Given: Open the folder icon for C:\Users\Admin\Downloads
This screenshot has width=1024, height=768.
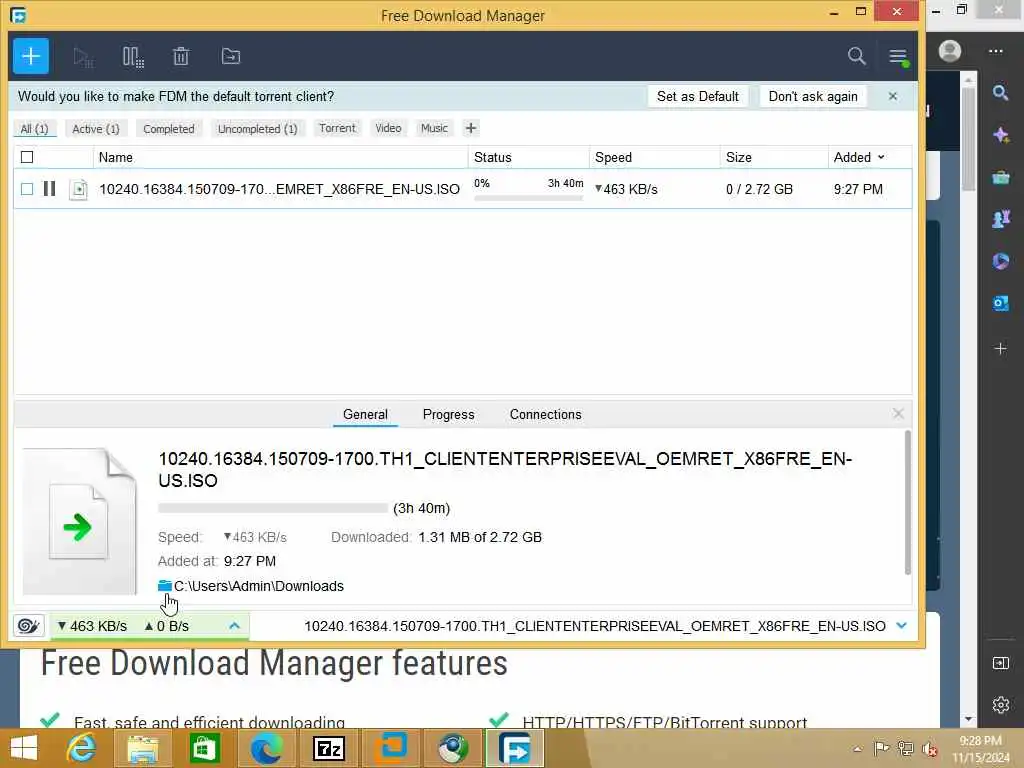Looking at the screenshot, I should [x=165, y=586].
